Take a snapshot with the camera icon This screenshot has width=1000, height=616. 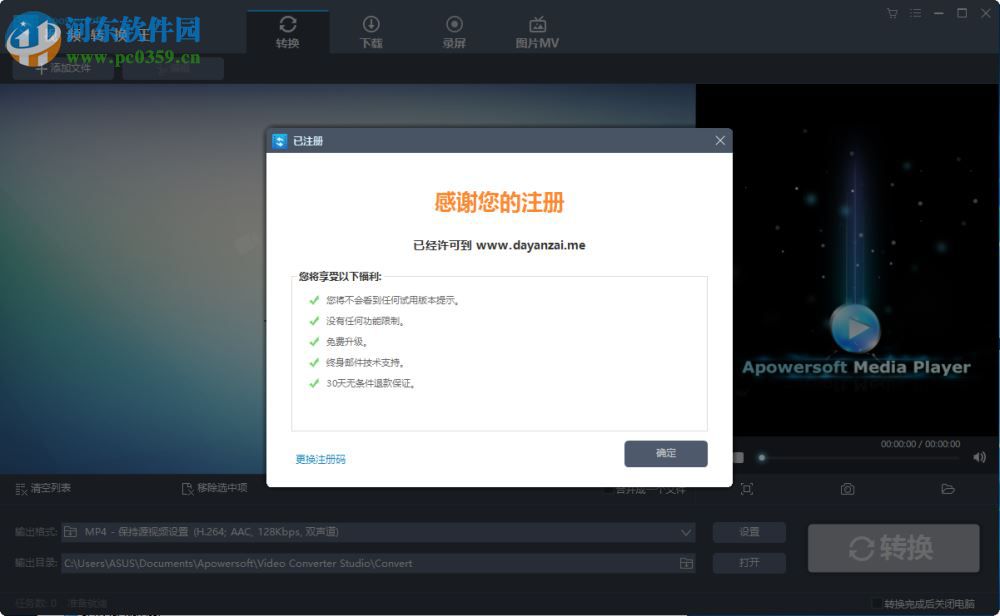pyautogui.click(x=847, y=489)
